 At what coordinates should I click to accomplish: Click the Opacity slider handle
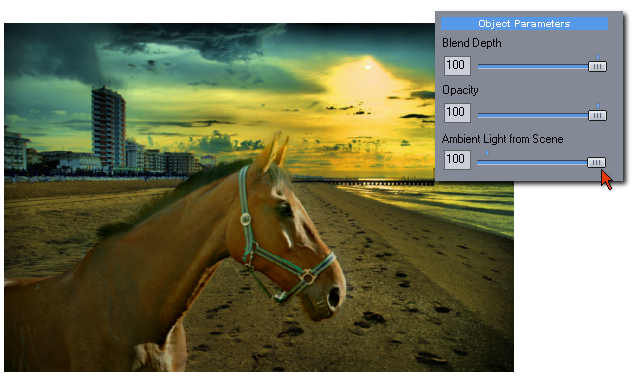pos(597,116)
